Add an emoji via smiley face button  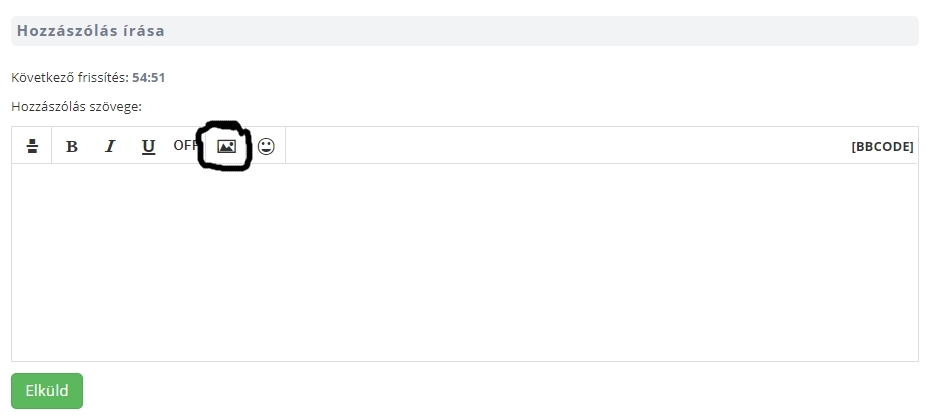pos(266,146)
